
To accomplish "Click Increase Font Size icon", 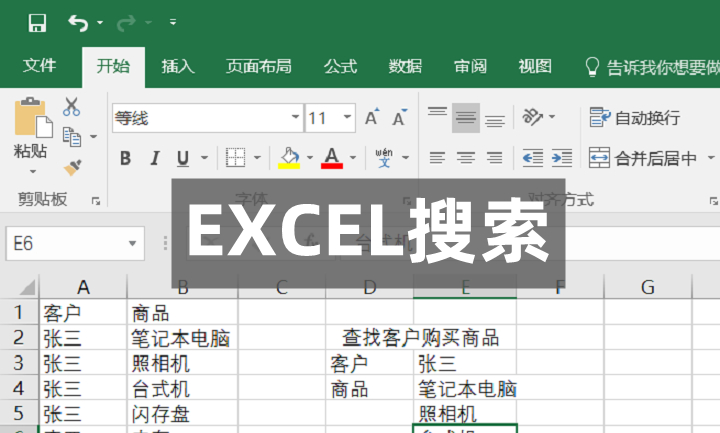I will (x=372, y=118).
